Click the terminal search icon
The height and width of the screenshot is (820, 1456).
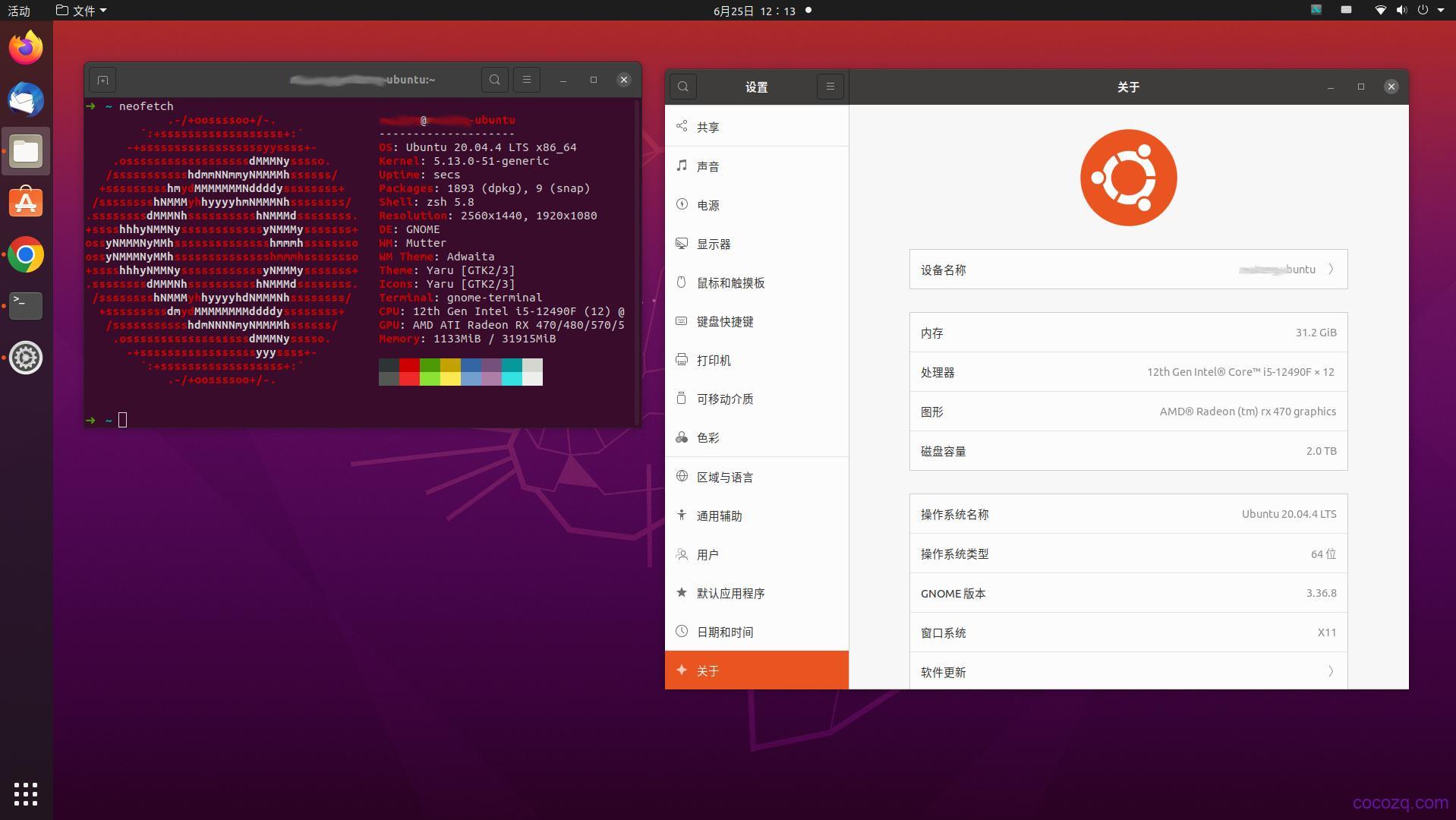[x=495, y=79]
